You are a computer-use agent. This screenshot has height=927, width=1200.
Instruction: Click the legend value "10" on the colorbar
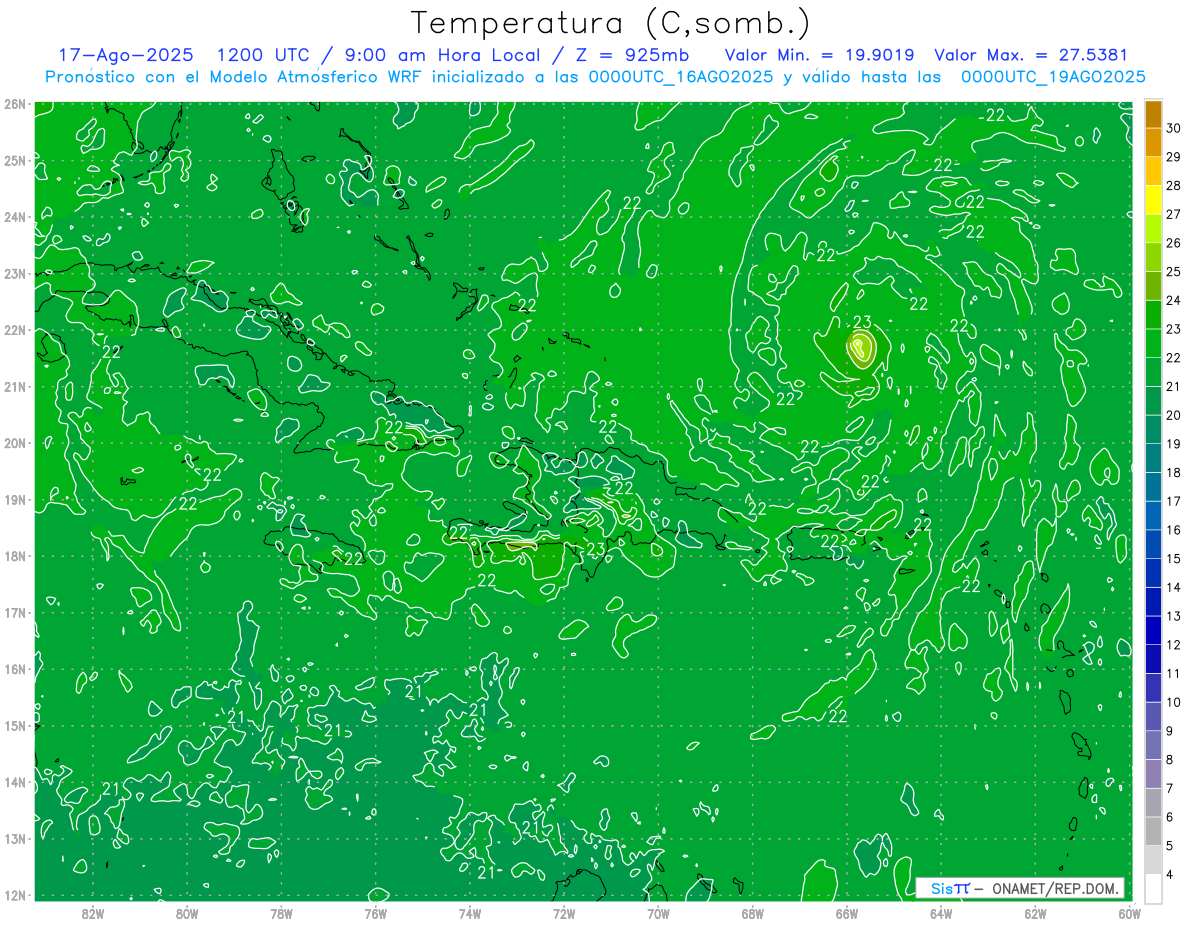[x=1174, y=702]
